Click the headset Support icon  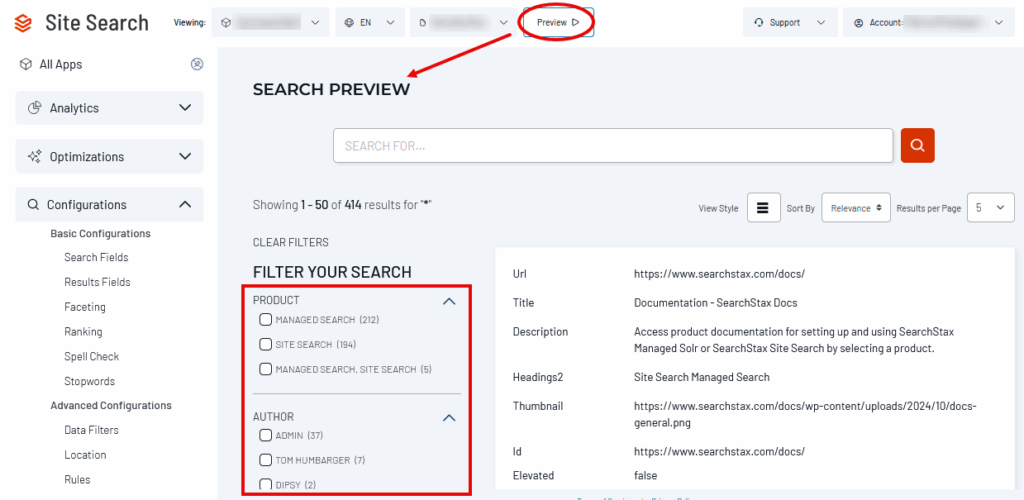pos(759,23)
